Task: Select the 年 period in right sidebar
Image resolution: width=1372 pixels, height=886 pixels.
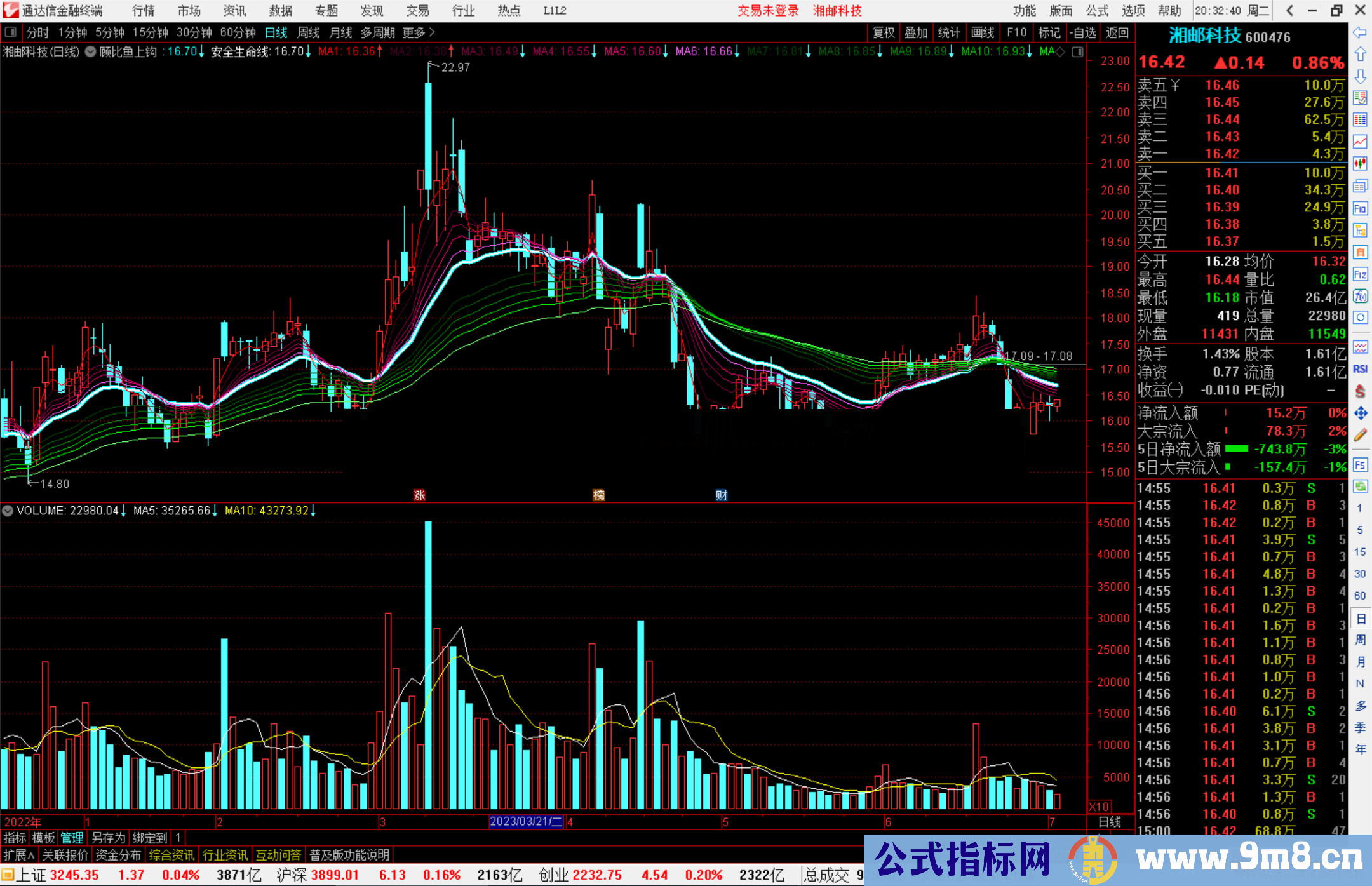Action: pos(1360,749)
